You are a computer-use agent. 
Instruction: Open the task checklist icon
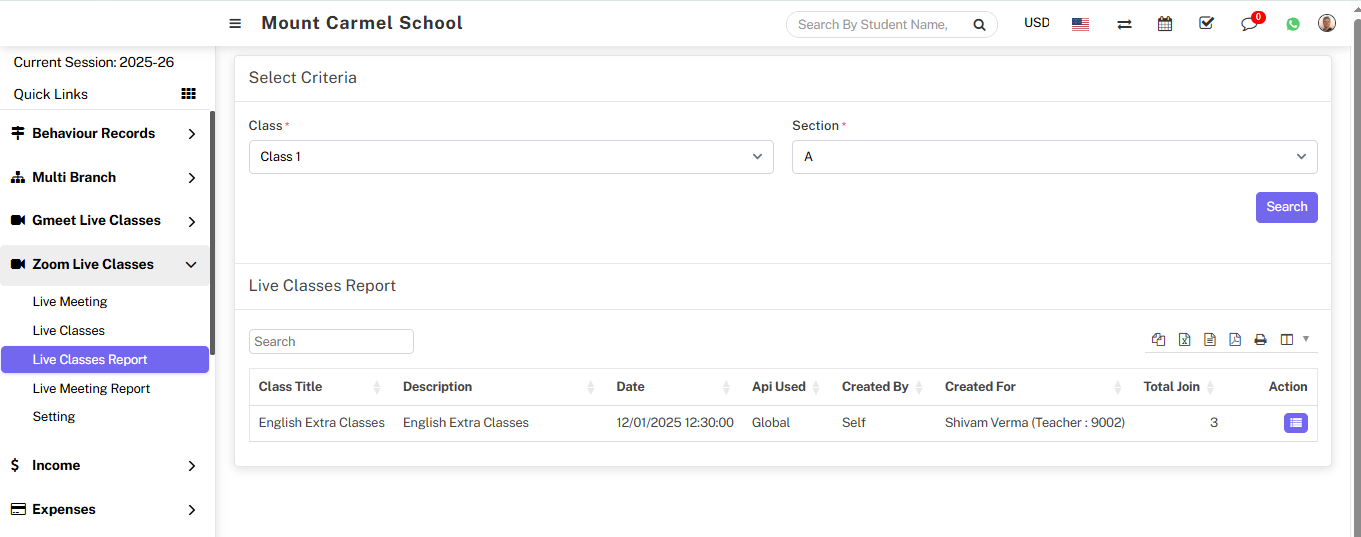pyautogui.click(x=1206, y=23)
